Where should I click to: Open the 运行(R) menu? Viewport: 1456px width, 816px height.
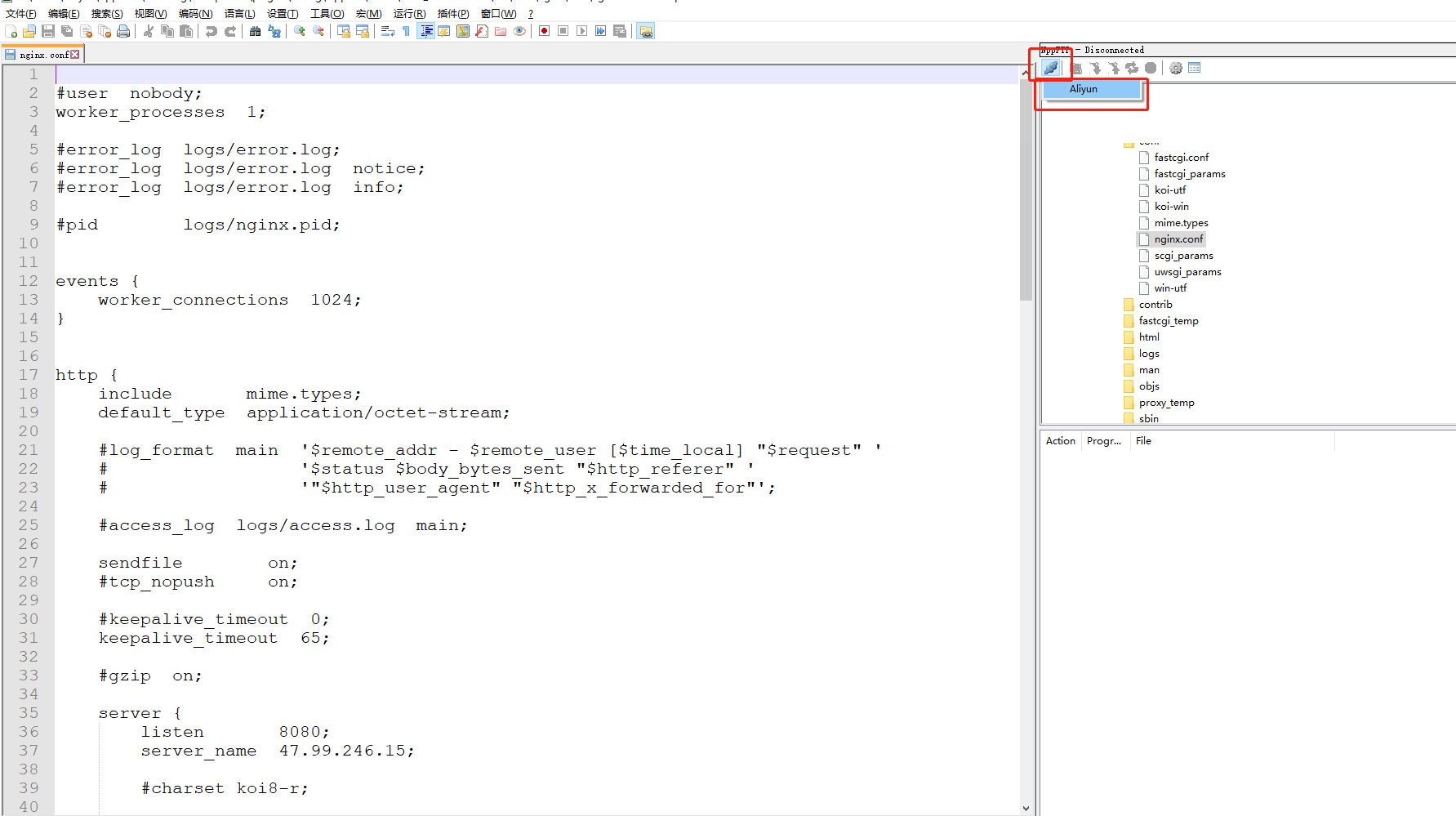(x=409, y=13)
